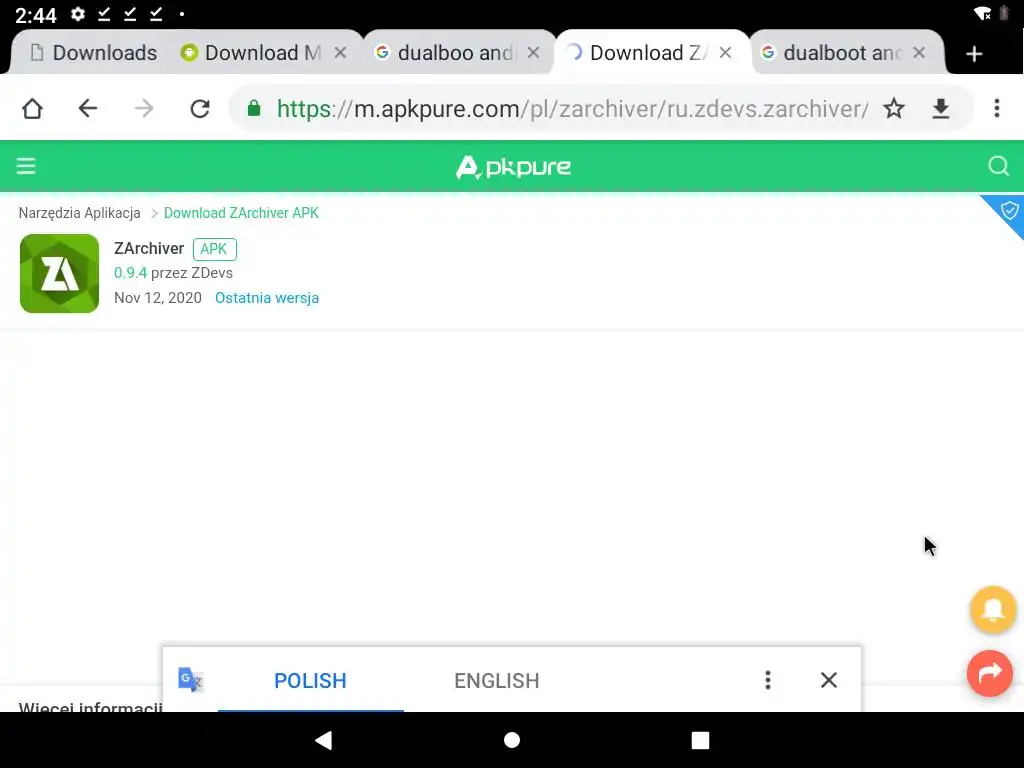Open a new browser tab

click(x=974, y=54)
